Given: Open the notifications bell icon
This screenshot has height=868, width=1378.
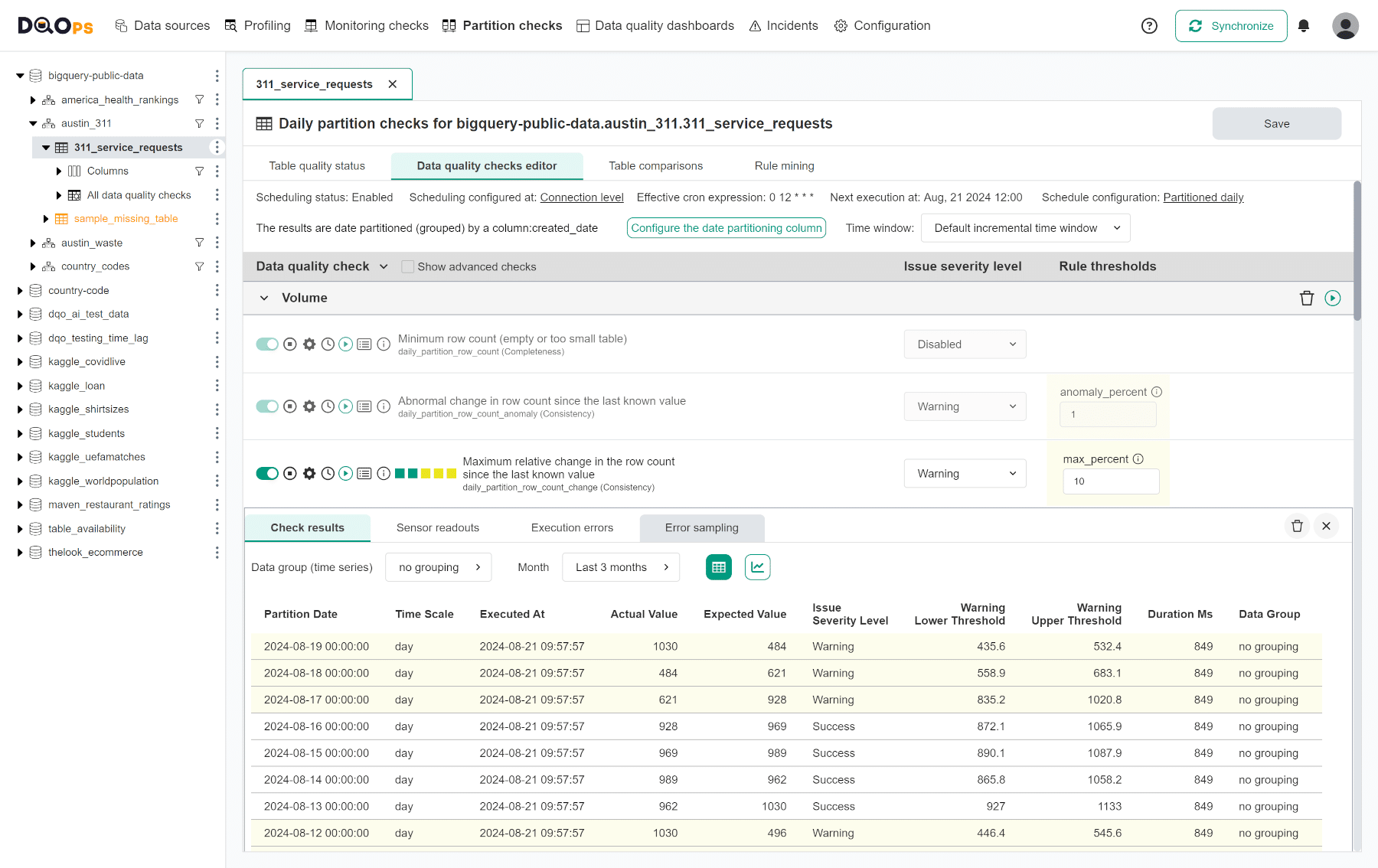Looking at the screenshot, I should (x=1304, y=26).
